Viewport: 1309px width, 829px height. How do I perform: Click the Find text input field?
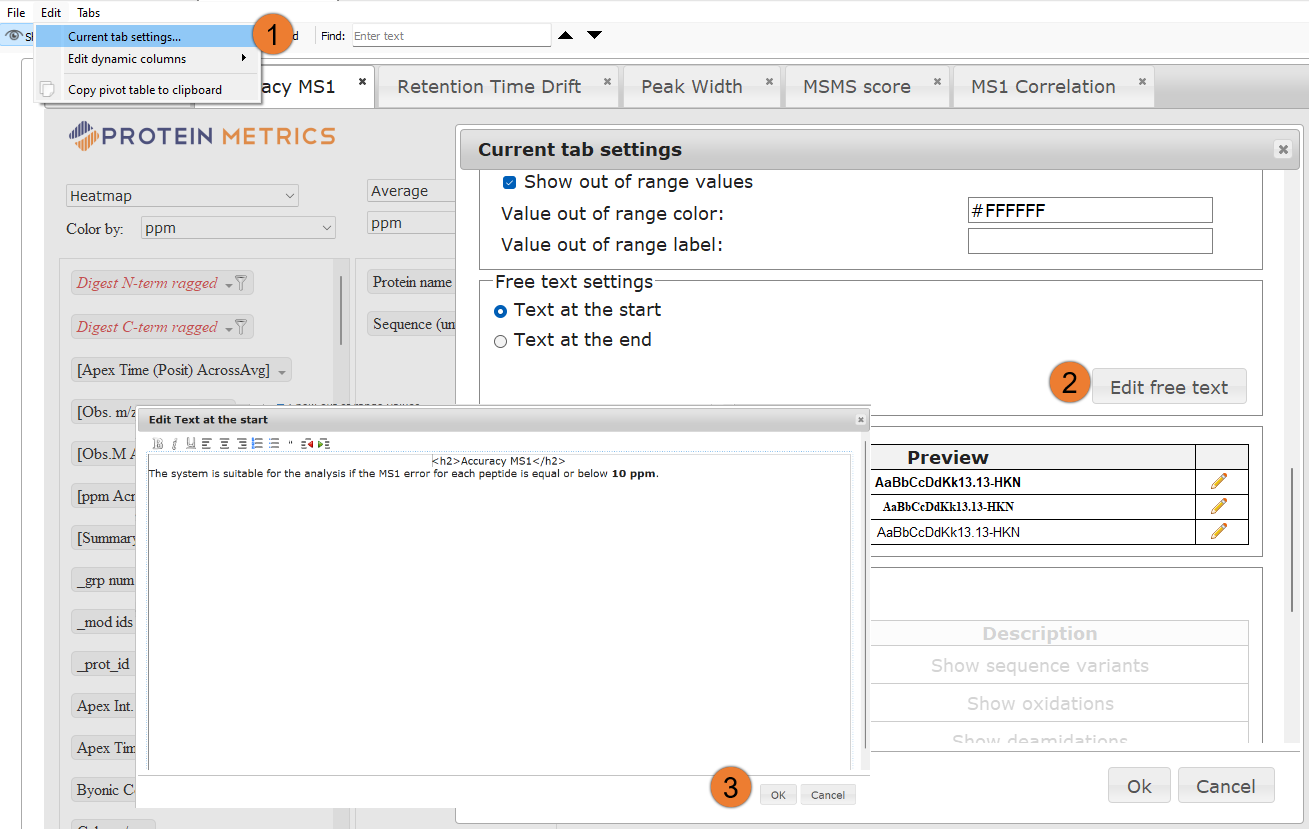(451, 34)
